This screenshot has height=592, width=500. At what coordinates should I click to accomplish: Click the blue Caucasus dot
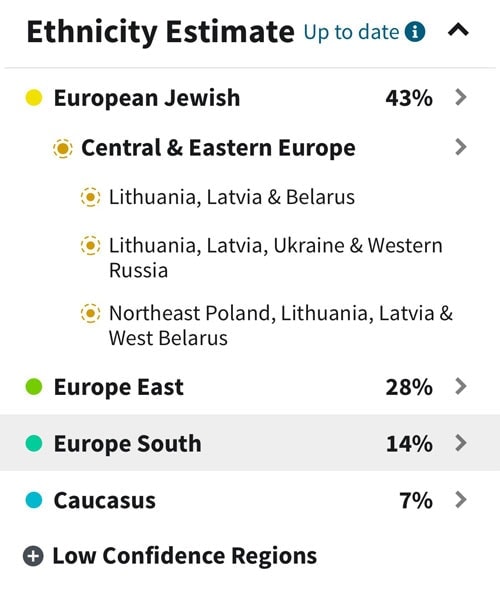tap(34, 500)
